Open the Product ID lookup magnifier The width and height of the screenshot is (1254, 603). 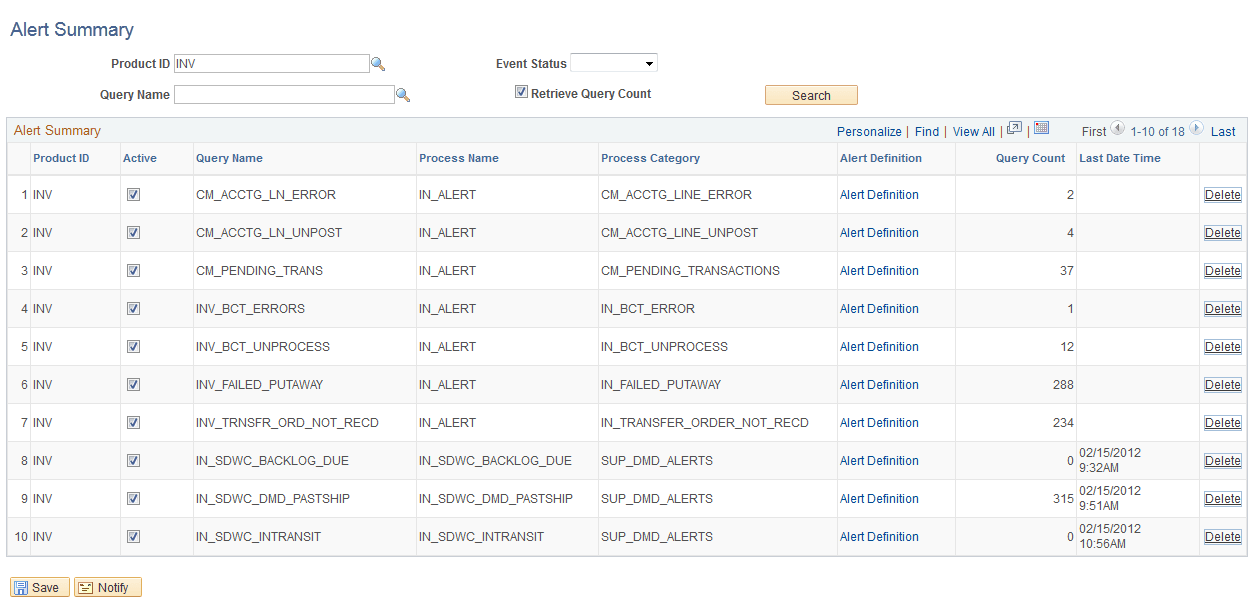(x=378, y=62)
